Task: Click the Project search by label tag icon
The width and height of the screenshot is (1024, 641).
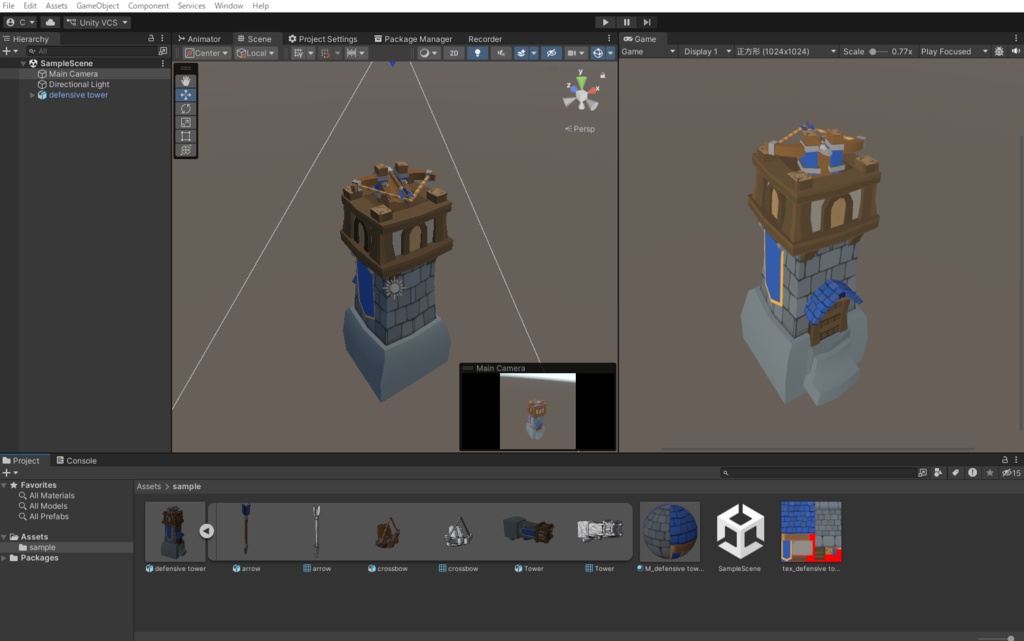Action: pos(955,473)
